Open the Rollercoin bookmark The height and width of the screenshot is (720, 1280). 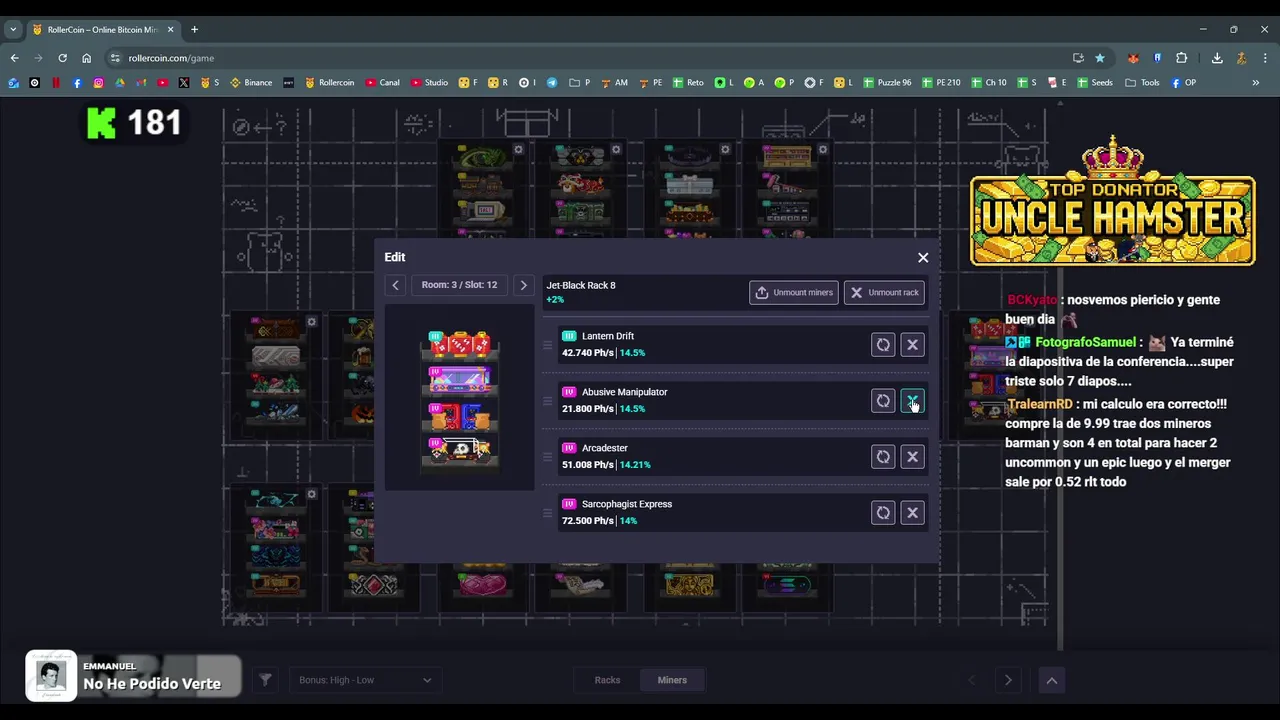(x=329, y=82)
